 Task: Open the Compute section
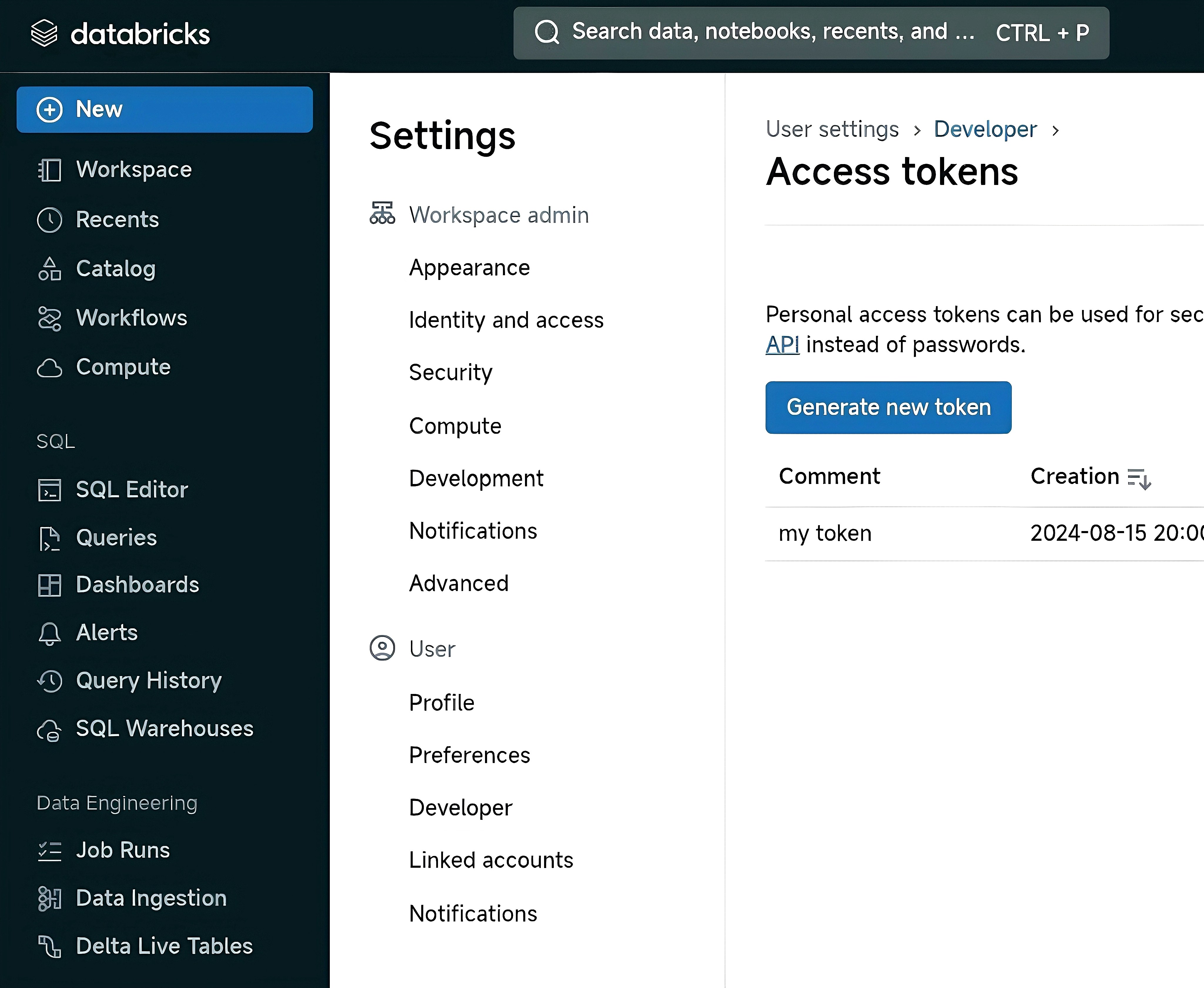pos(123,367)
